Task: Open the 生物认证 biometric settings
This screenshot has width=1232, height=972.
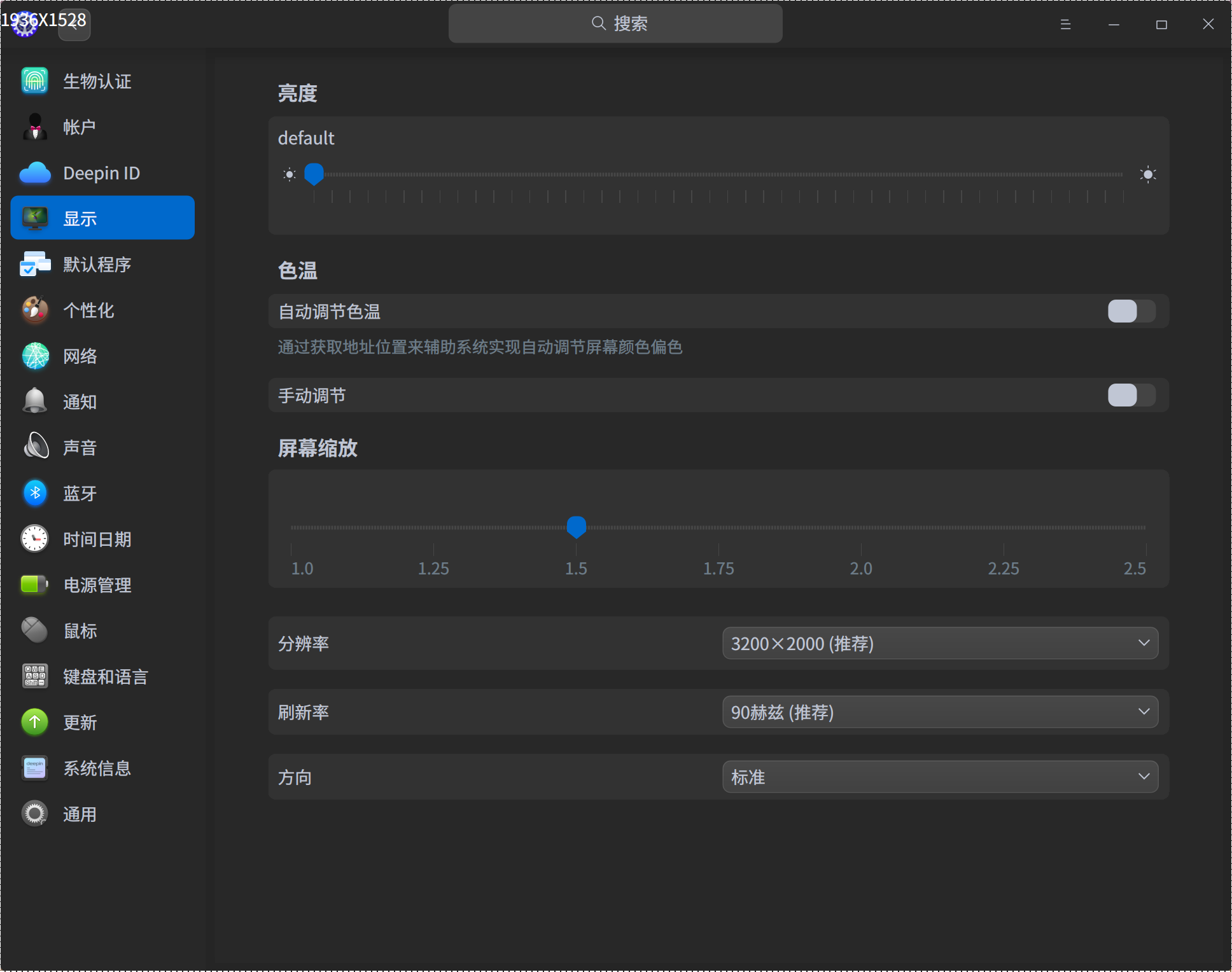Action: click(97, 81)
